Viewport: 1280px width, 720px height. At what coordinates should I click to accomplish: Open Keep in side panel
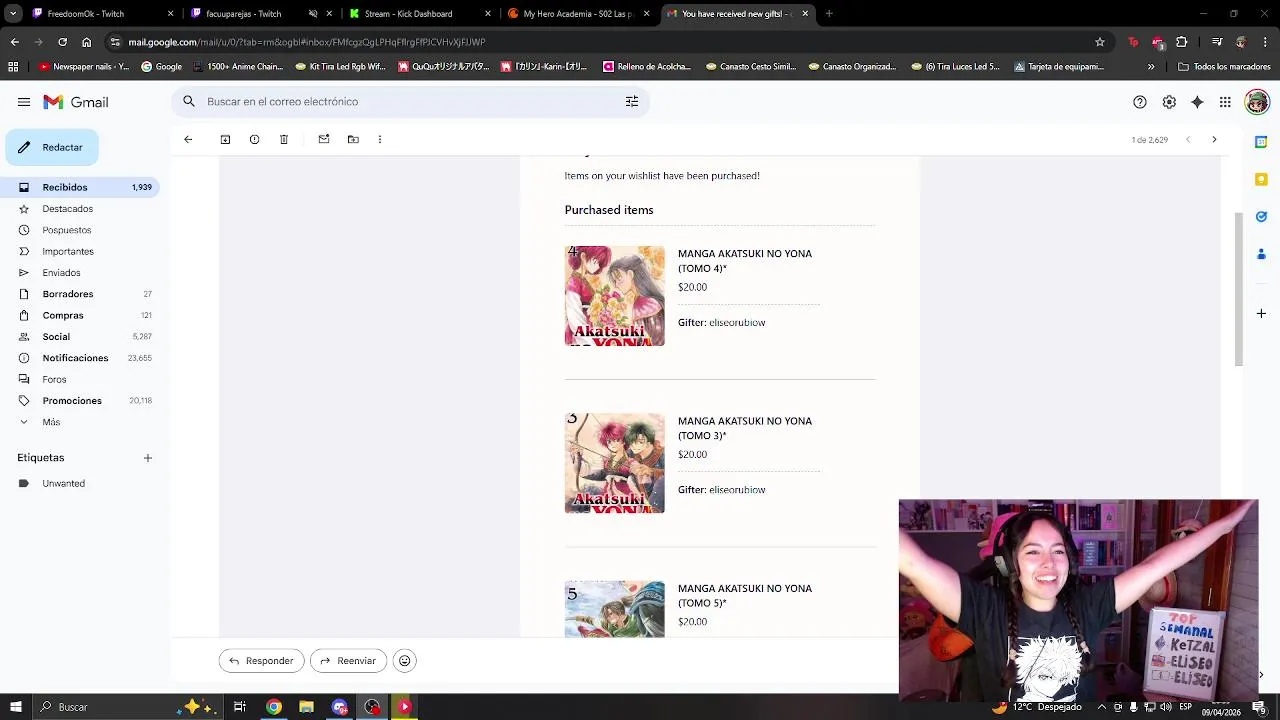[x=1261, y=179]
